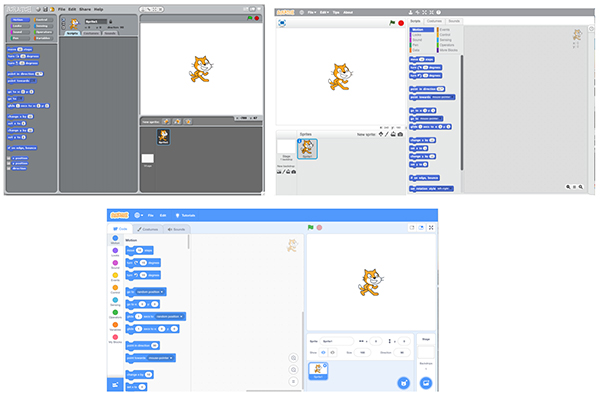The height and width of the screenshot is (396, 600).
Task: Toggle show sprite eye icon in Scratch 3.0
Action: click(323, 352)
